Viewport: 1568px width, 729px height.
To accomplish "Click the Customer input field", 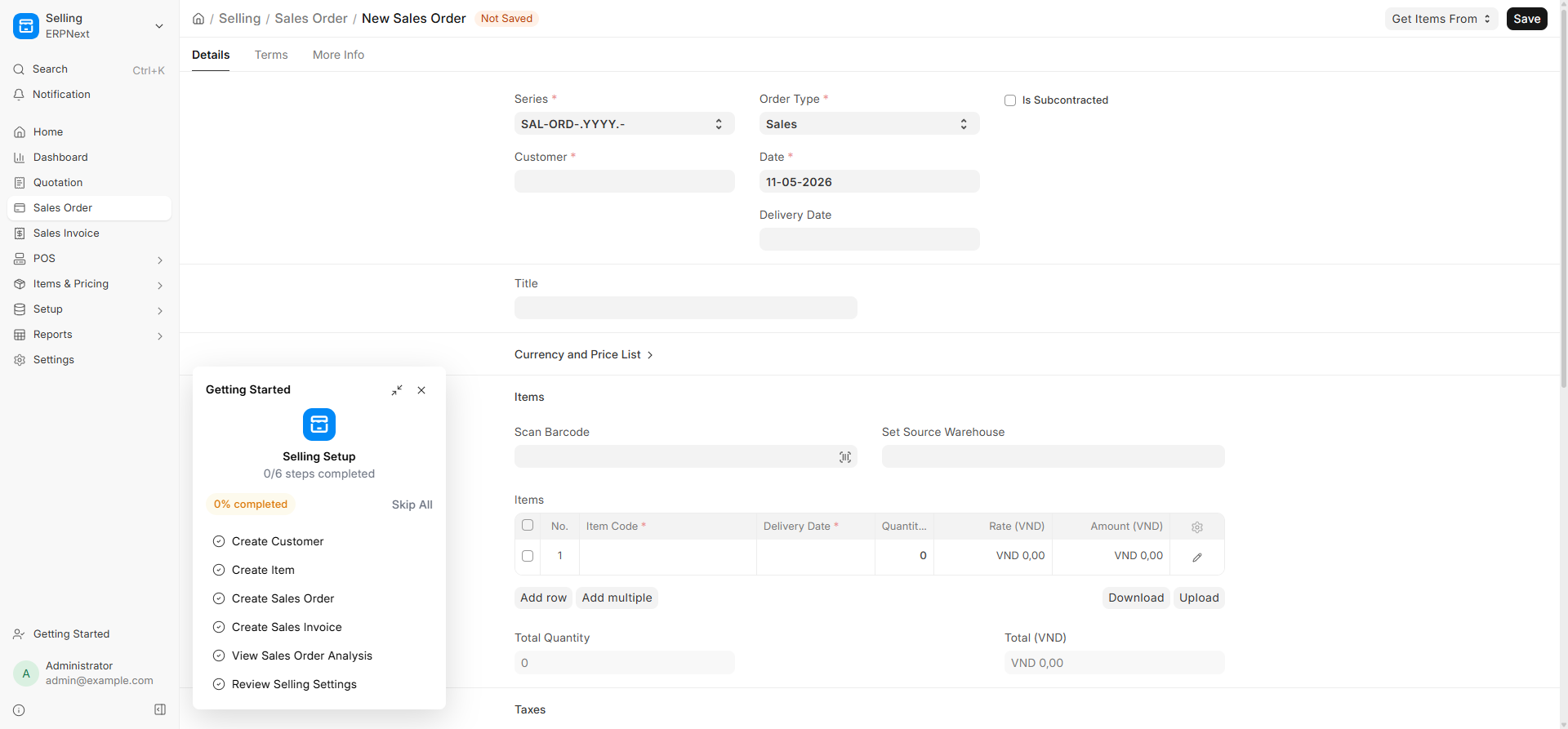I will 625,181.
